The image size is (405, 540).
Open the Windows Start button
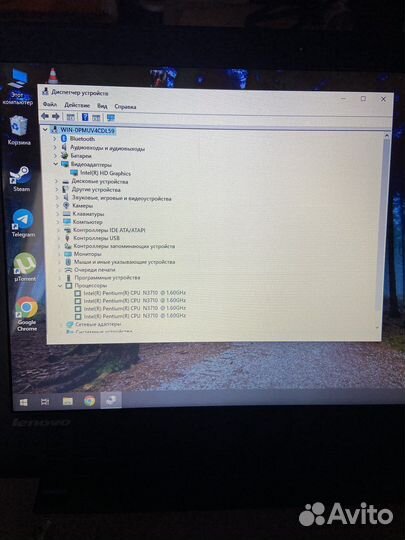tap(23, 402)
